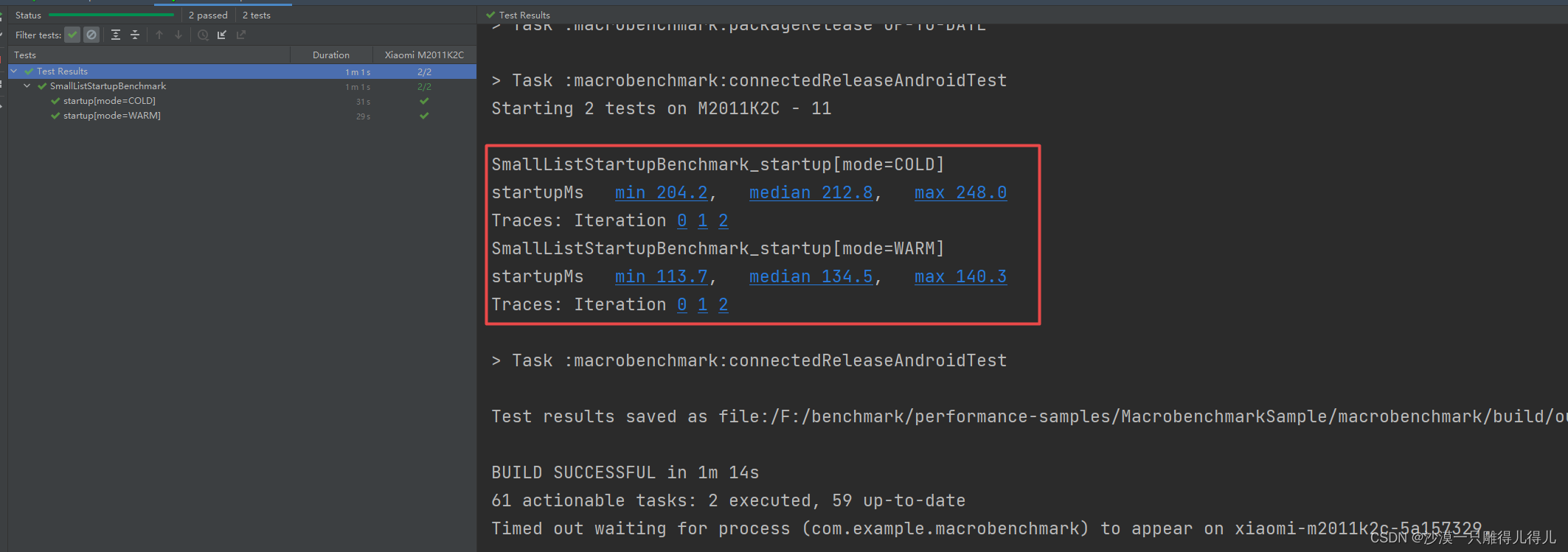Expand all test nodes

[116, 35]
